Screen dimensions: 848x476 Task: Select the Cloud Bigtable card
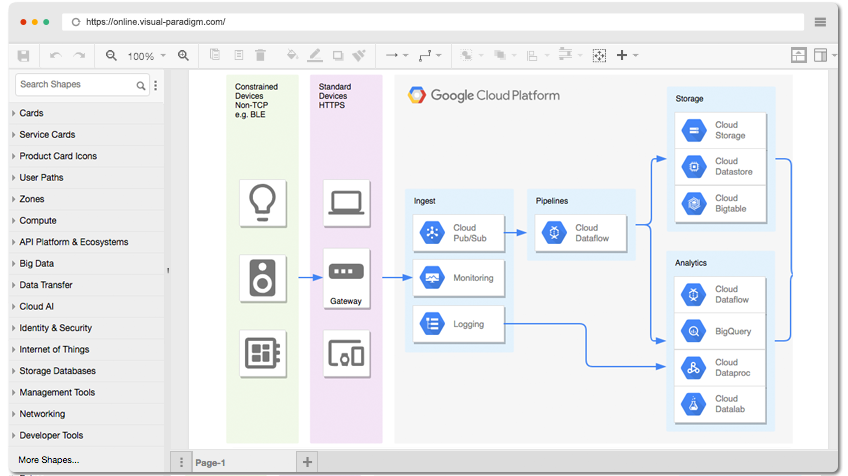pyautogui.click(x=720, y=203)
